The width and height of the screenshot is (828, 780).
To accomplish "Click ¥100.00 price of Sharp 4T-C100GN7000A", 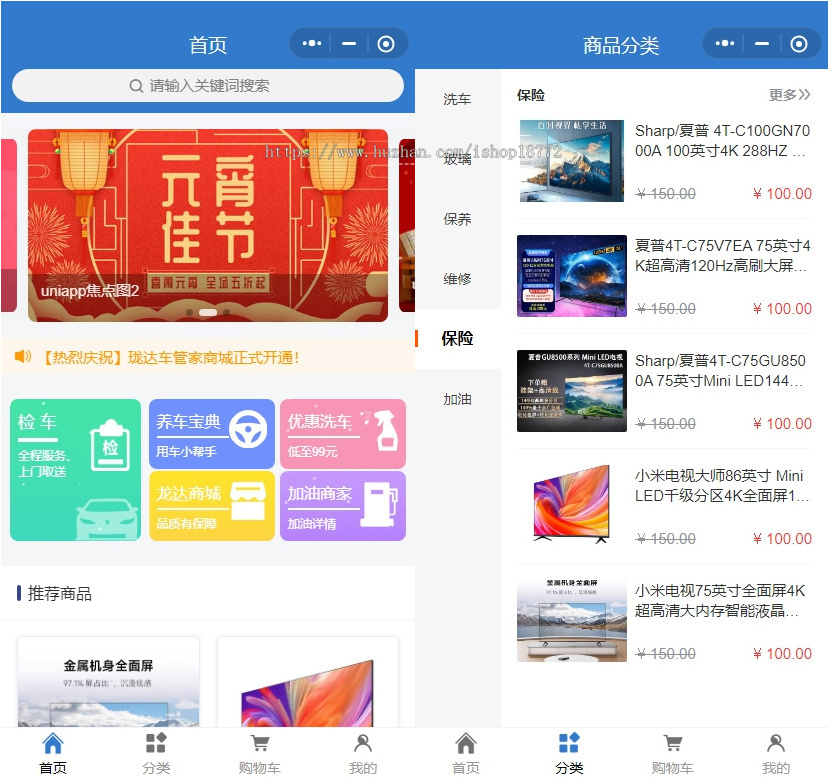I will point(782,194).
